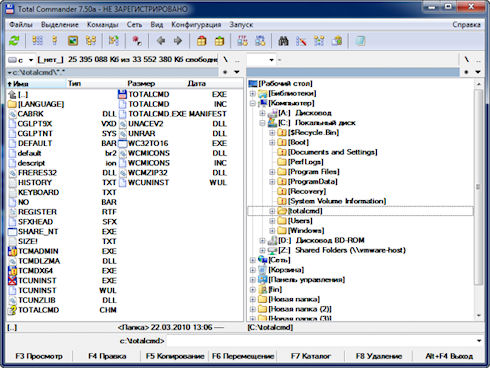The image size is (490, 368).
Task: Click the Unpack files toolbar icon
Action: (219, 41)
